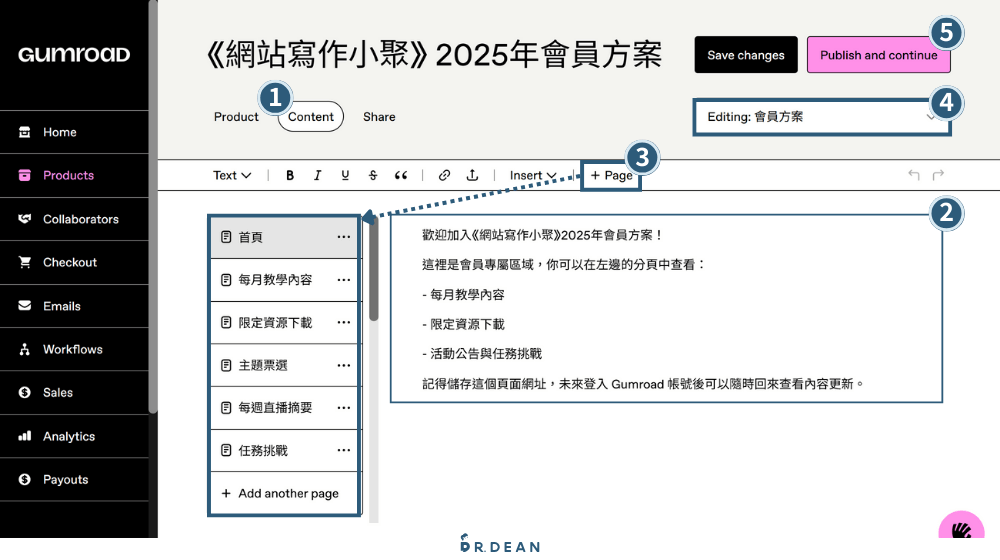Click the '- 限定資源下載' line in the editor
The width and height of the screenshot is (1000, 560).
coord(464,324)
